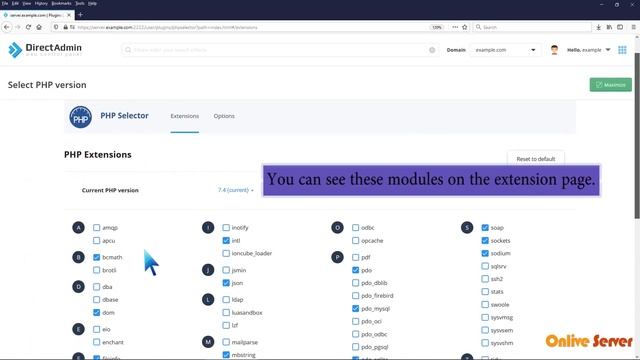
Task: Open the Domain example.com dropdown
Action: point(505,50)
